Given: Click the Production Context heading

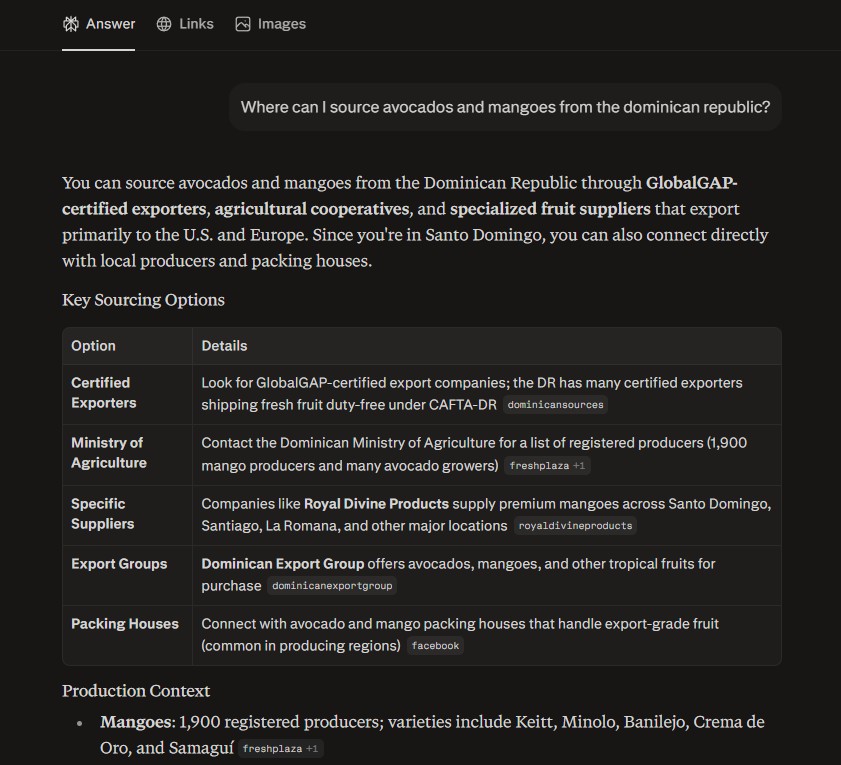Looking at the screenshot, I should point(136,691).
